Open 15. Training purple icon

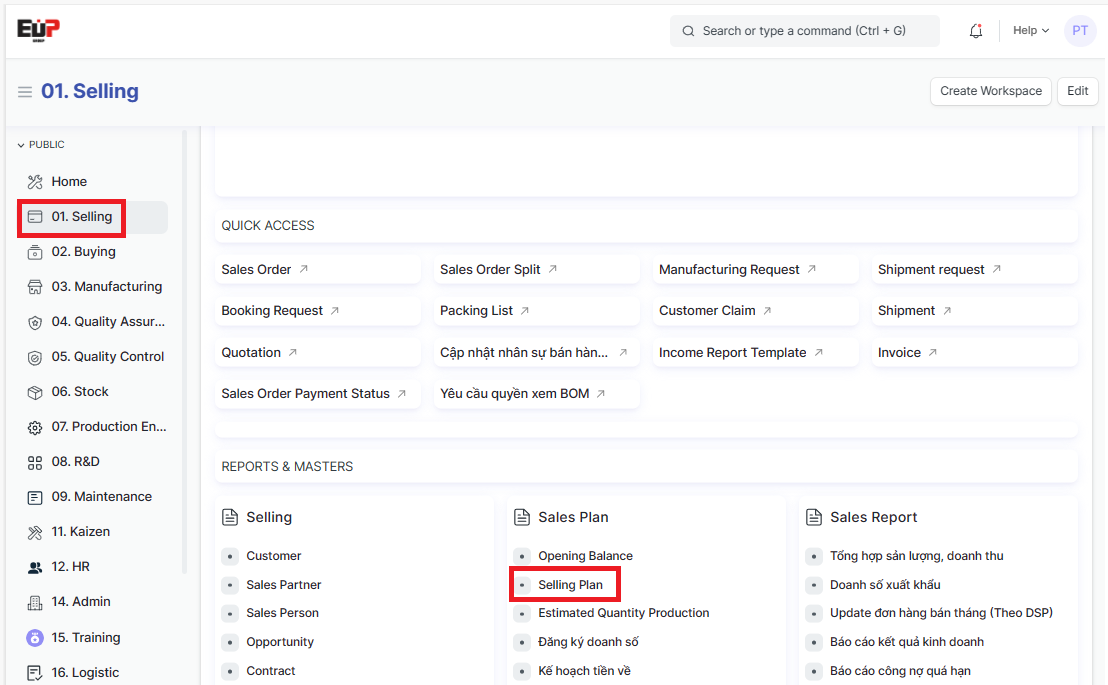[35, 637]
